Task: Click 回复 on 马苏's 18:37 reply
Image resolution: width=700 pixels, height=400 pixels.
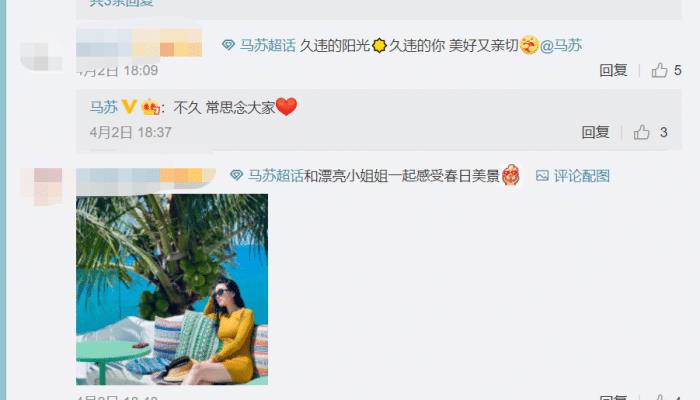Action: pyautogui.click(x=595, y=132)
